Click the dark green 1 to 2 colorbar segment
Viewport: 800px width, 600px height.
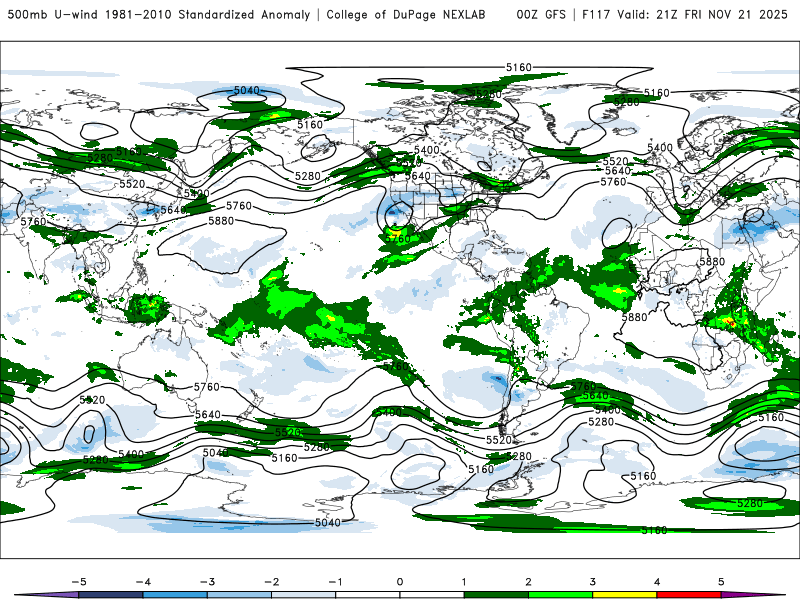click(x=496, y=595)
